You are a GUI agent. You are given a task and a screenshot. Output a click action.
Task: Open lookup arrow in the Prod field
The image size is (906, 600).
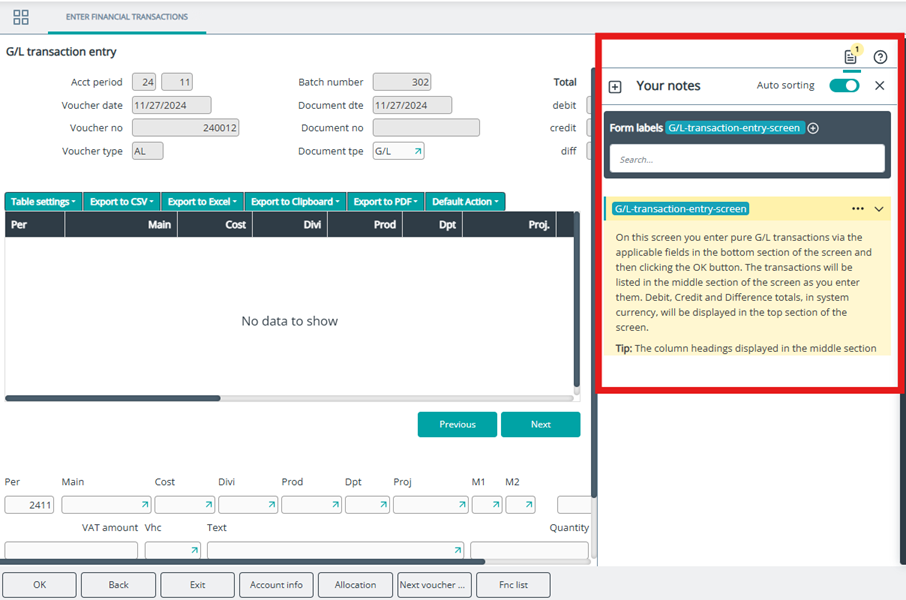point(335,505)
